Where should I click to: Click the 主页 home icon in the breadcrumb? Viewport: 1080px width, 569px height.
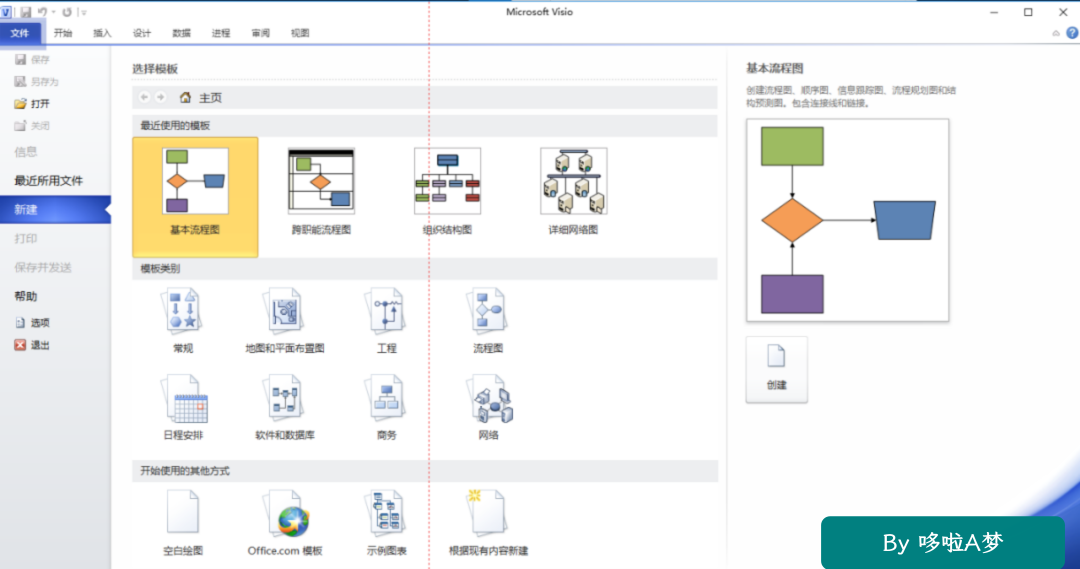click(185, 98)
